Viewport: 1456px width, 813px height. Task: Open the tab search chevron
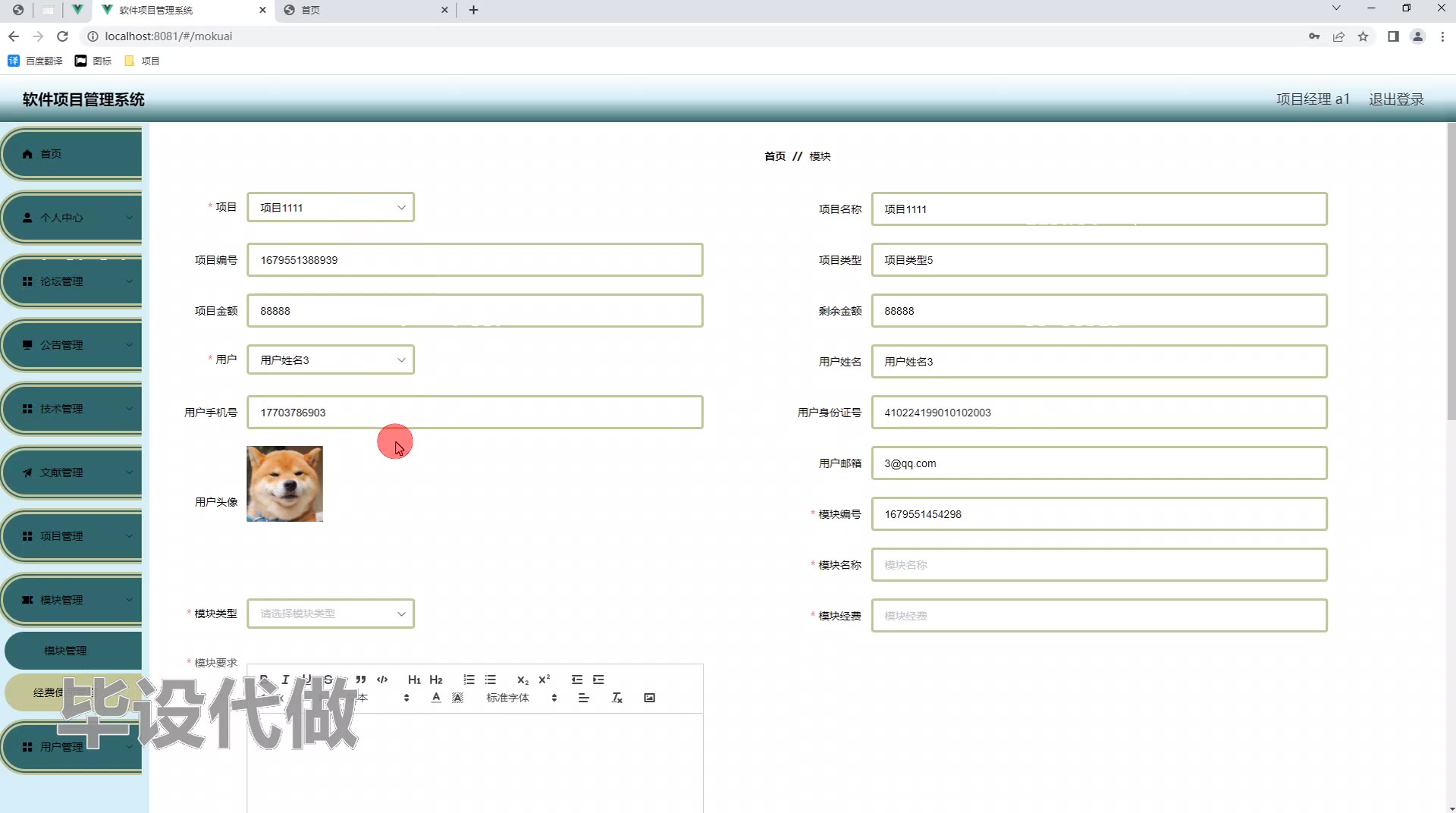[x=1336, y=8]
